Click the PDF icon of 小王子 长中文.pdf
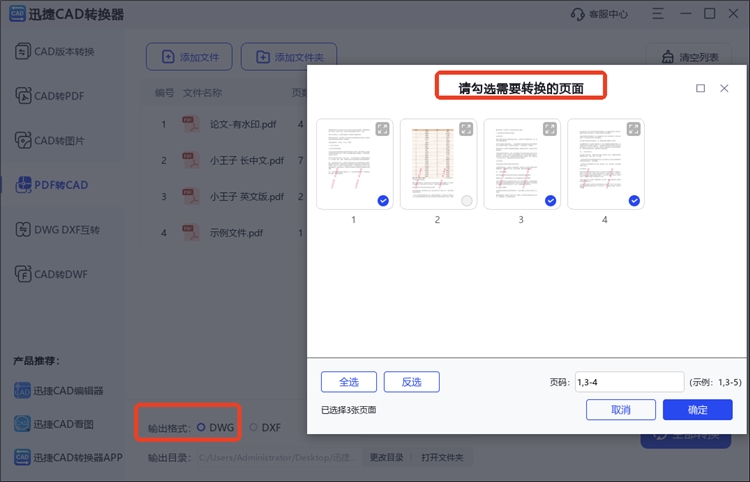Screen dimensions: 750x482 pyautogui.click(x=190, y=160)
